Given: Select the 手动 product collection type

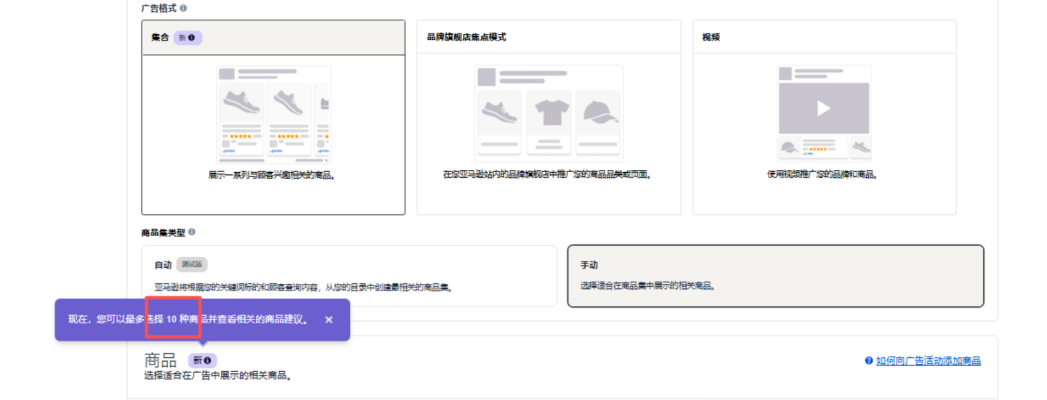Looking at the screenshot, I should click(775, 276).
